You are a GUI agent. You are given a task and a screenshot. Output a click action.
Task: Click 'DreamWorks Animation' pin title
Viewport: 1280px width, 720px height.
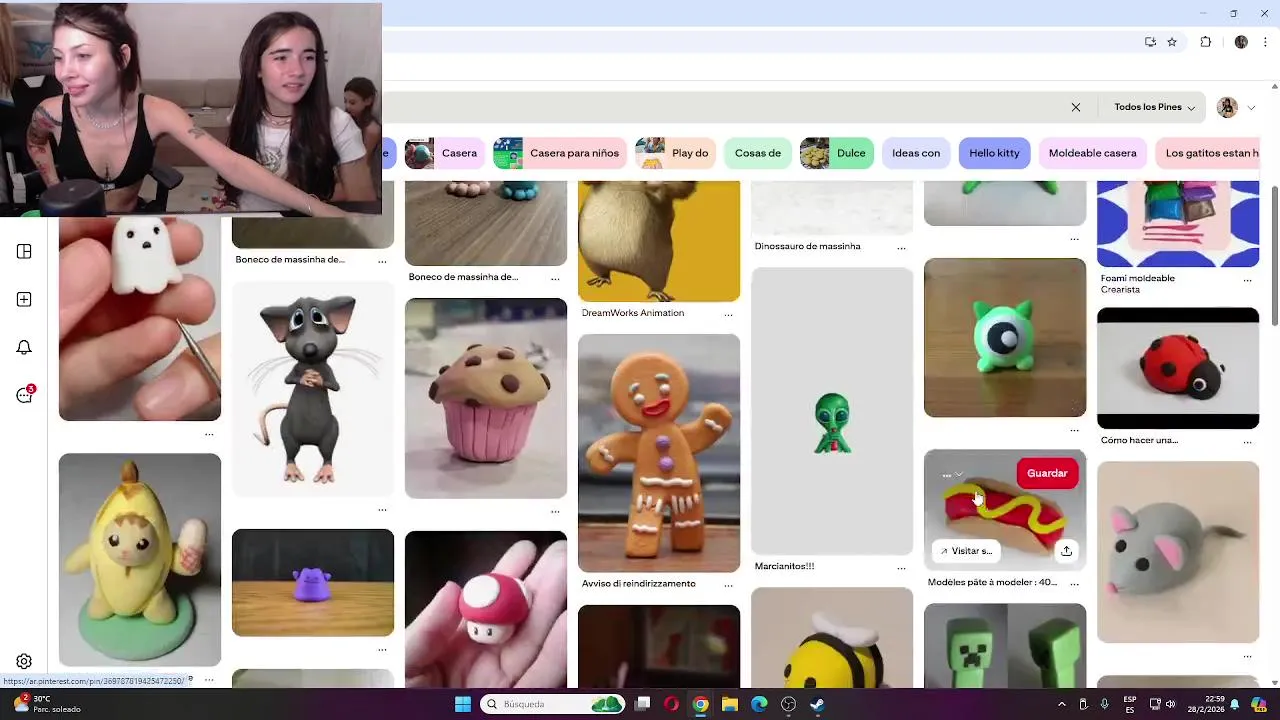coord(633,313)
